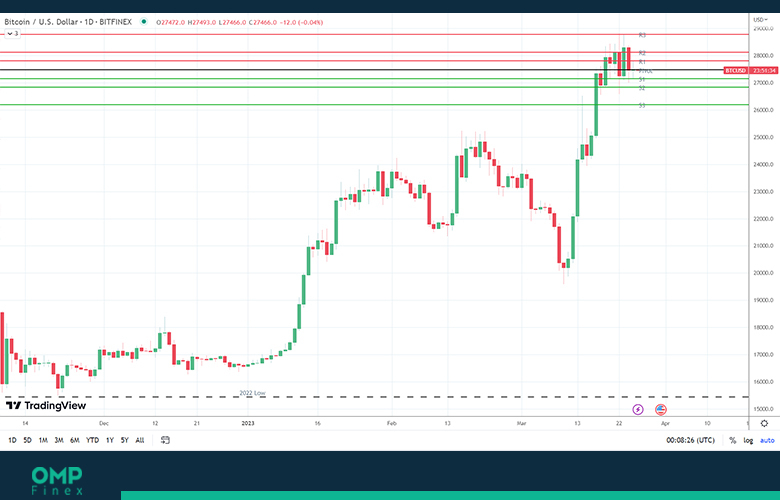The image size is (780, 500).
Task: Select the 6M time range
Action: point(75,440)
